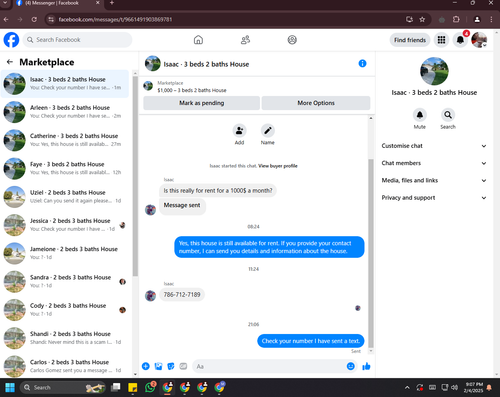
Task: Open the Friends icon in top navigation
Action: (x=245, y=40)
